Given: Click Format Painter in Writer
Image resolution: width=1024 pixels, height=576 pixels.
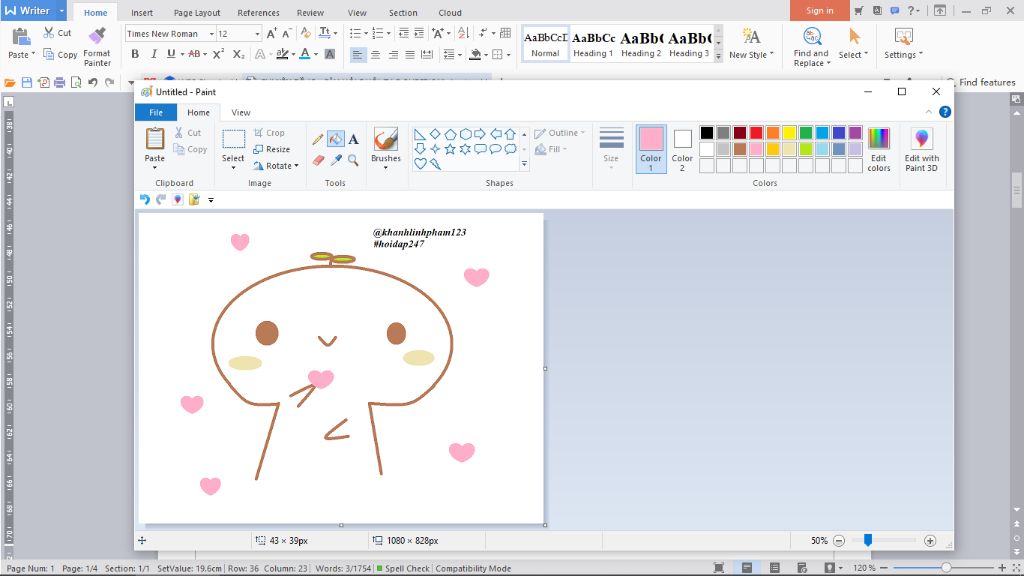Looking at the screenshot, I should point(97,48).
